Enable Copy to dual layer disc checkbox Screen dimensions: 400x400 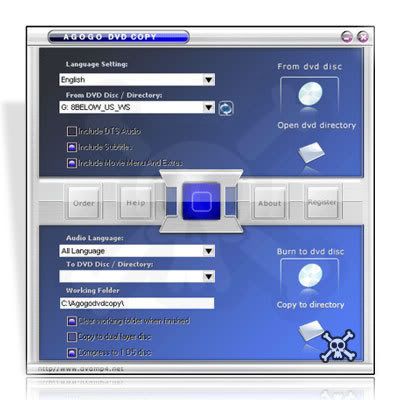click(x=72, y=337)
